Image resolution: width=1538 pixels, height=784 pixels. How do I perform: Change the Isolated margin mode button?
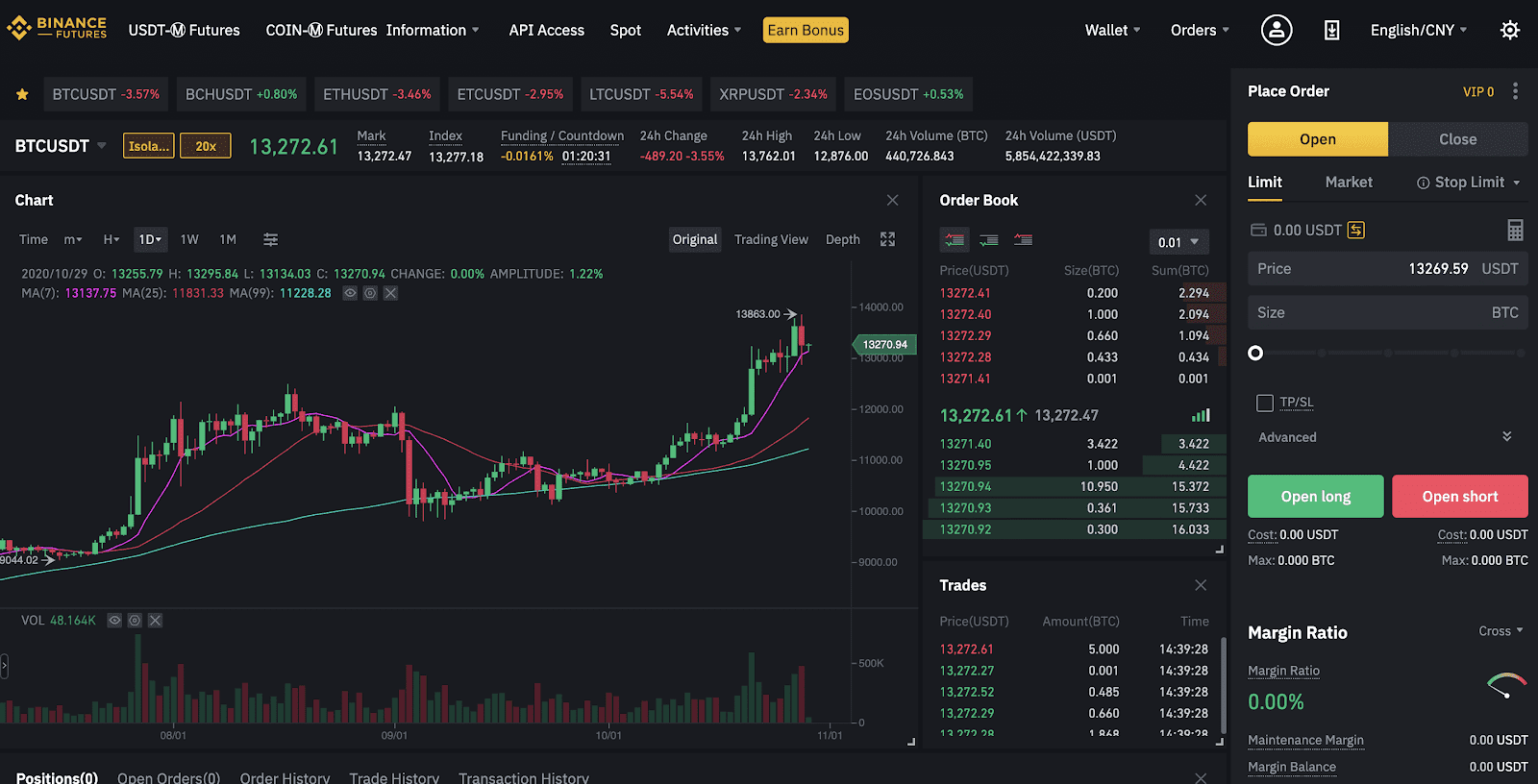(149, 146)
